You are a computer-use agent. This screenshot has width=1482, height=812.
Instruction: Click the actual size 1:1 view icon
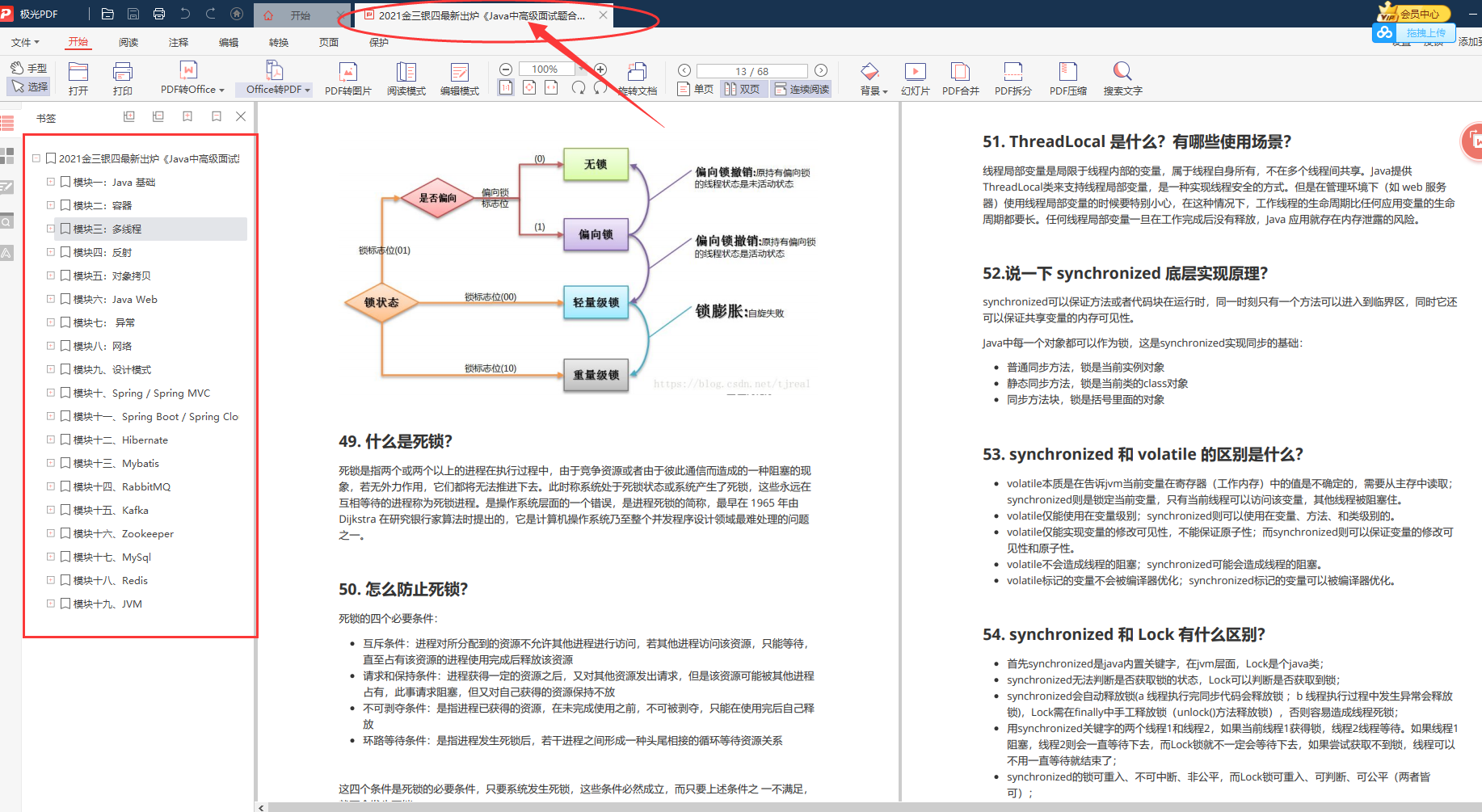click(506, 87)
